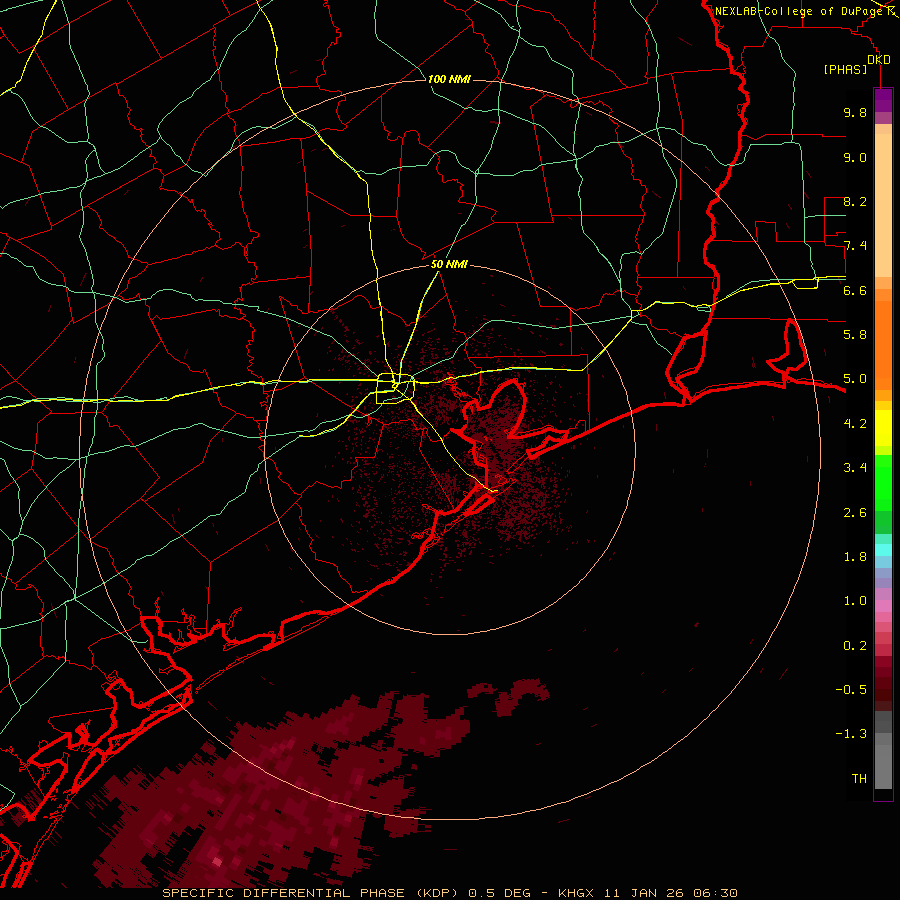The height and width of the screenshot is (900, 900).
Task: Click the cyan segment of the color bar
Action: 883,550
